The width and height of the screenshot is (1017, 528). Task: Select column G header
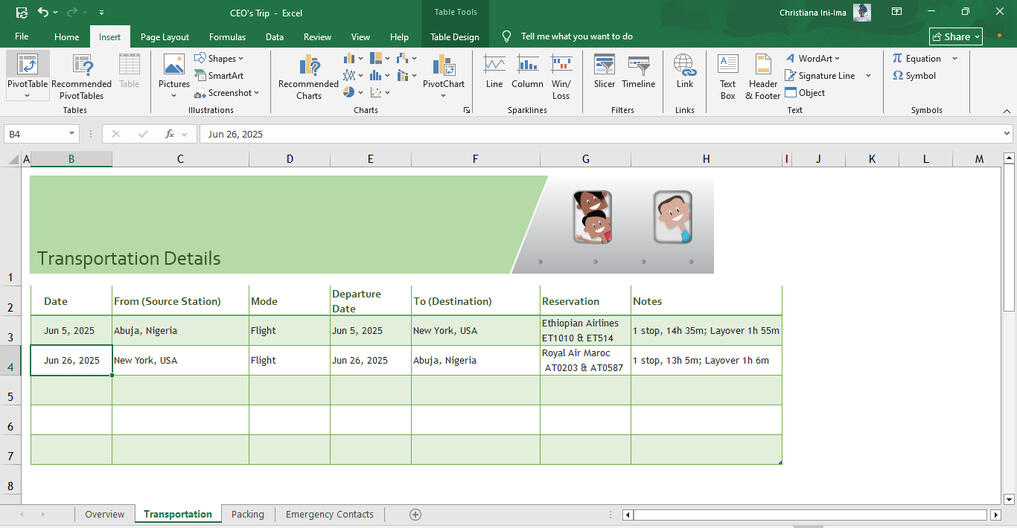click(585, 159)
